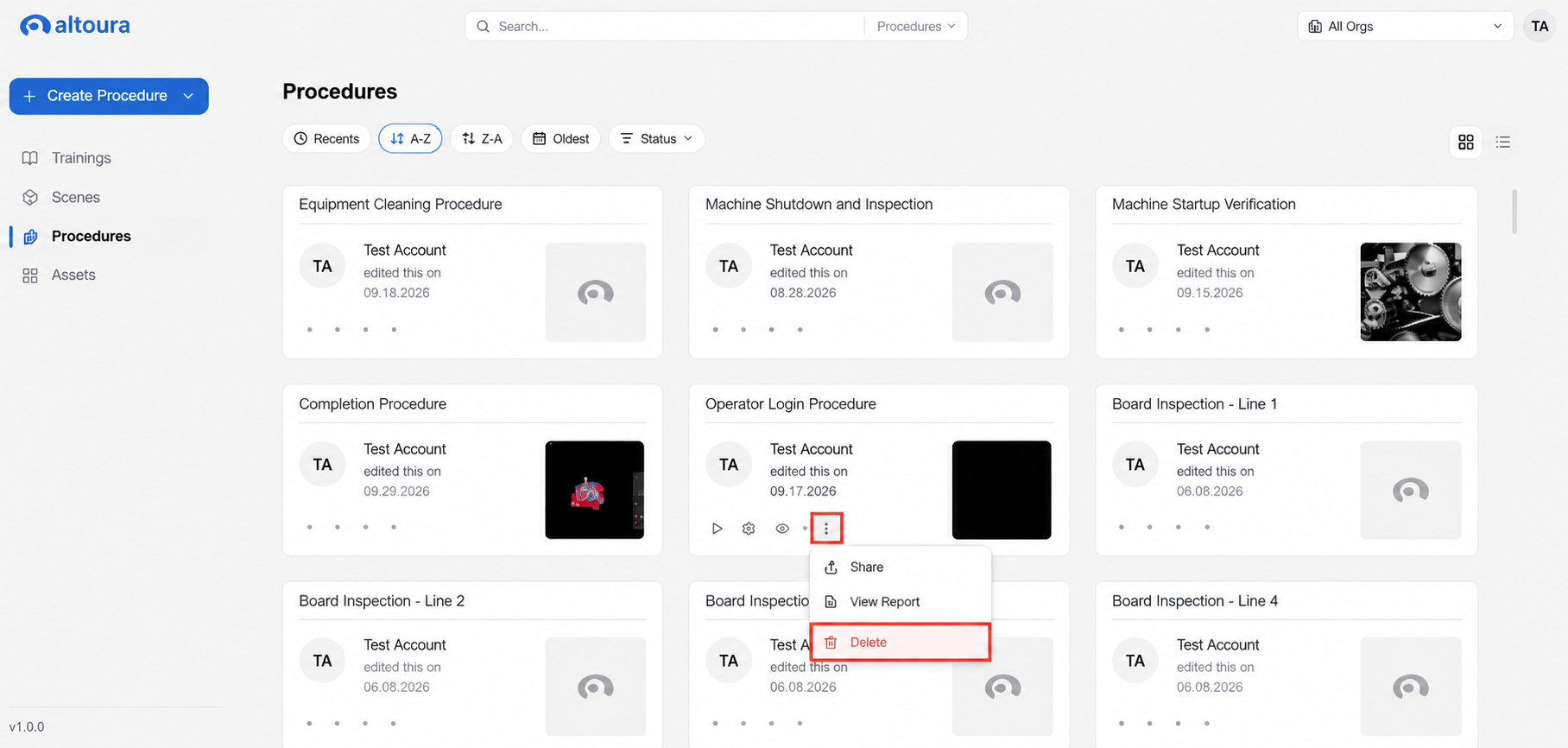
Task: Sort procedures A-Z
Action: (x=410, y=139)
